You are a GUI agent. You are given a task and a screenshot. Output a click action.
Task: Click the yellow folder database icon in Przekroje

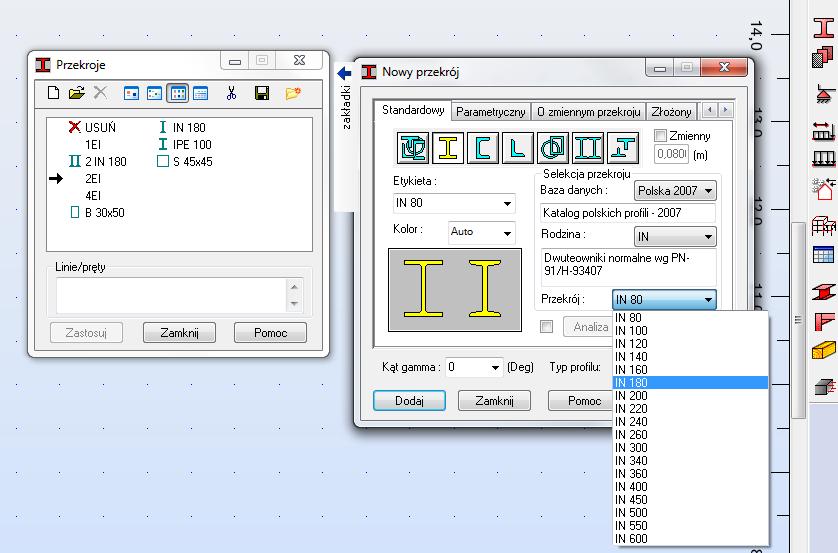[293, 94]
